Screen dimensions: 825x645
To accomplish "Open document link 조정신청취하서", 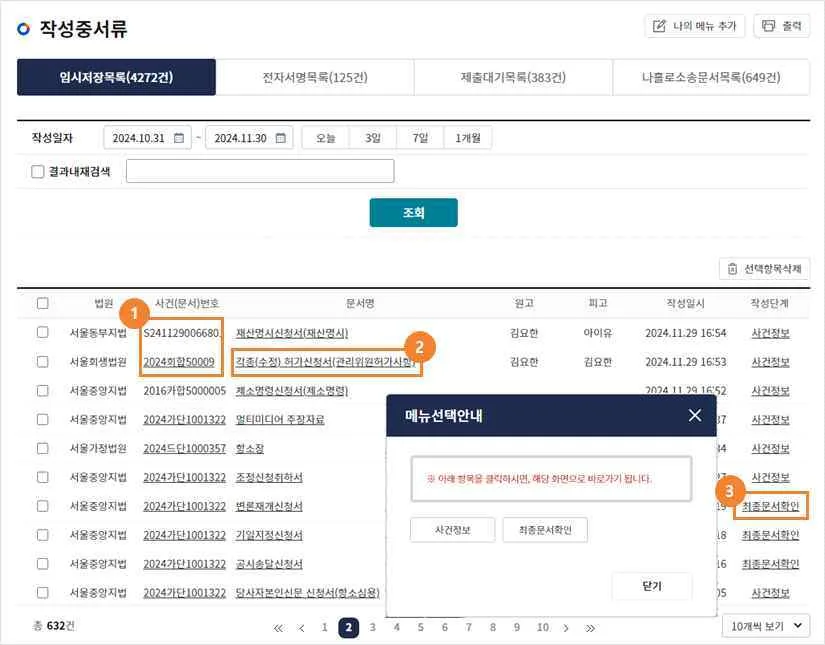I will (269, 478).
